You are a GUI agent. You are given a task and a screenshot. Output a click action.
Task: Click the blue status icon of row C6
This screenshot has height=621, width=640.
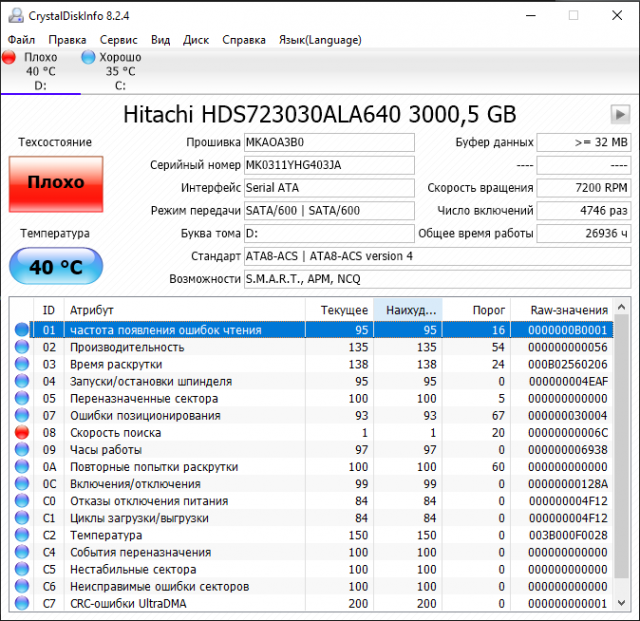point(22,587)
